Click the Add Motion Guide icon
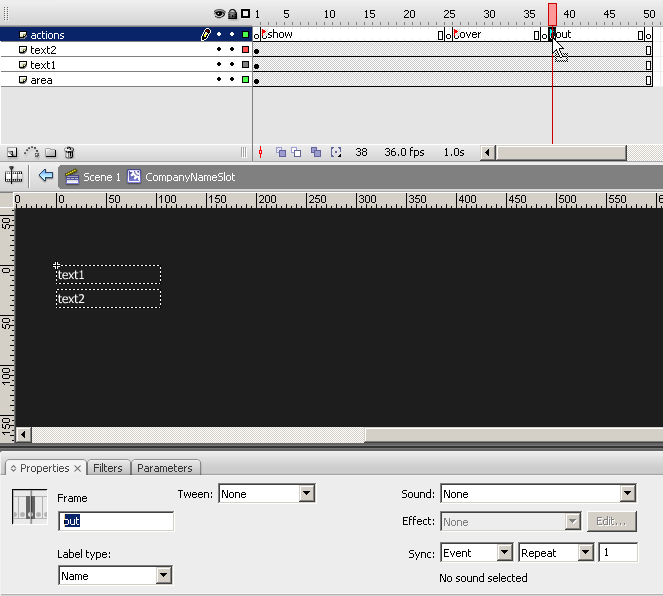The width and height of the screenshot is (663, 596). (31, 153)
